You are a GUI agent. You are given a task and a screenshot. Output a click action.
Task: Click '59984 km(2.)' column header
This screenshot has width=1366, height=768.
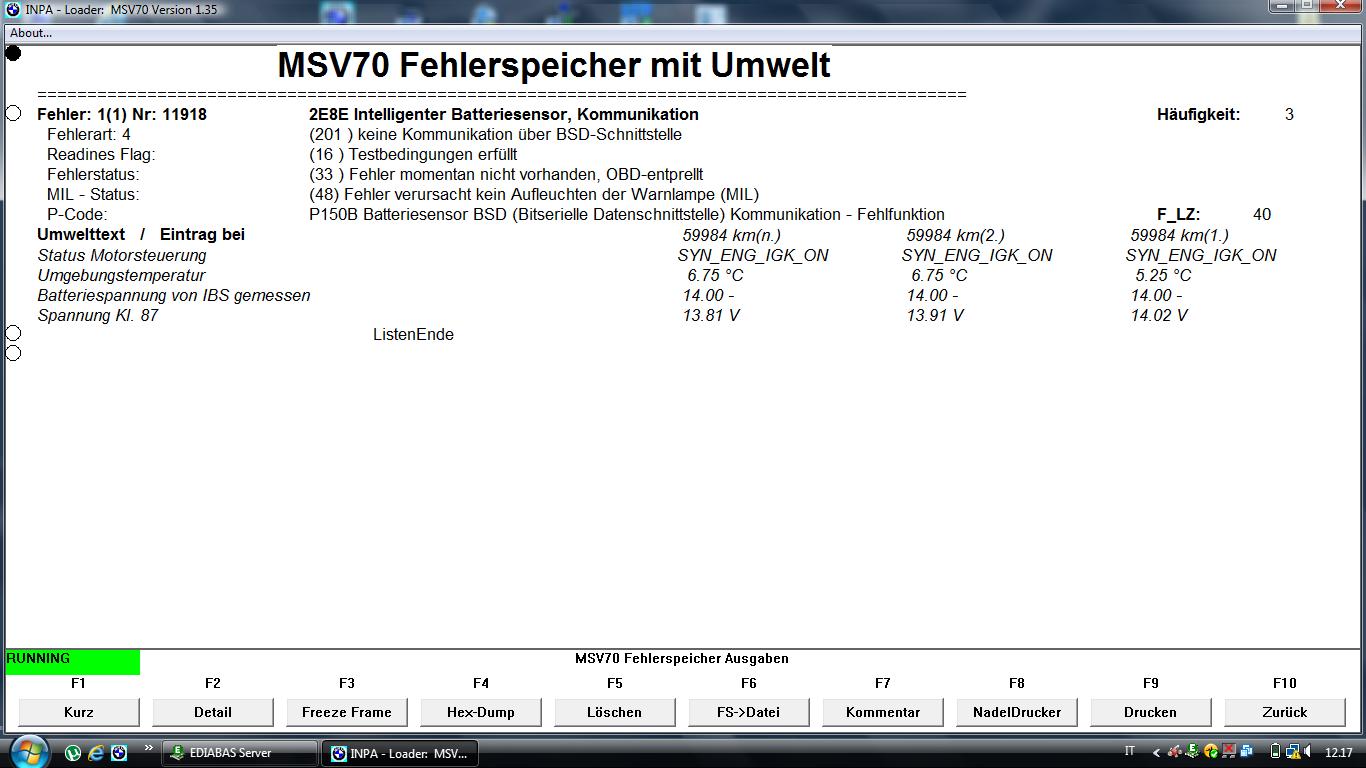click(956, 236)
